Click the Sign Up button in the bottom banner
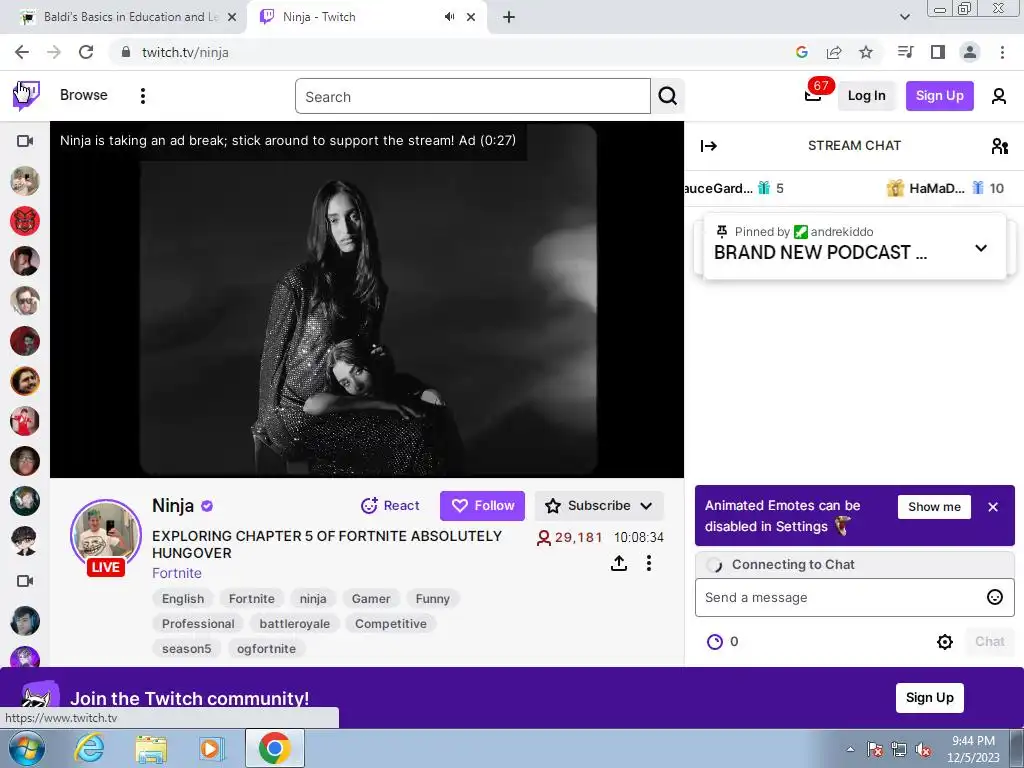The width and height of the screenshot is (1024, 768). [x=929, y=697]
